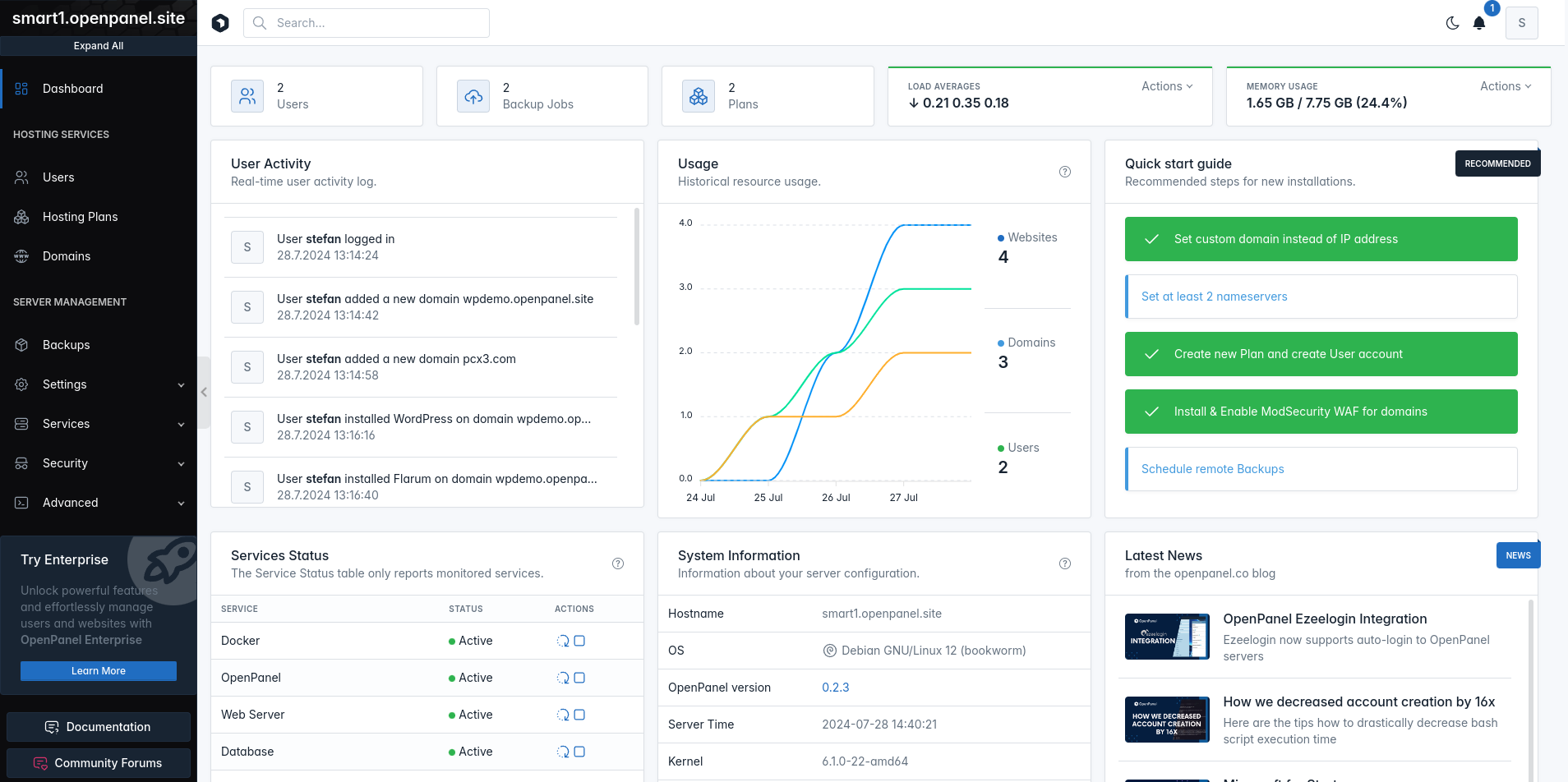This screenshot has width=1568, height=782.
Task: Click the NEWS badge
Action: 1518,555
